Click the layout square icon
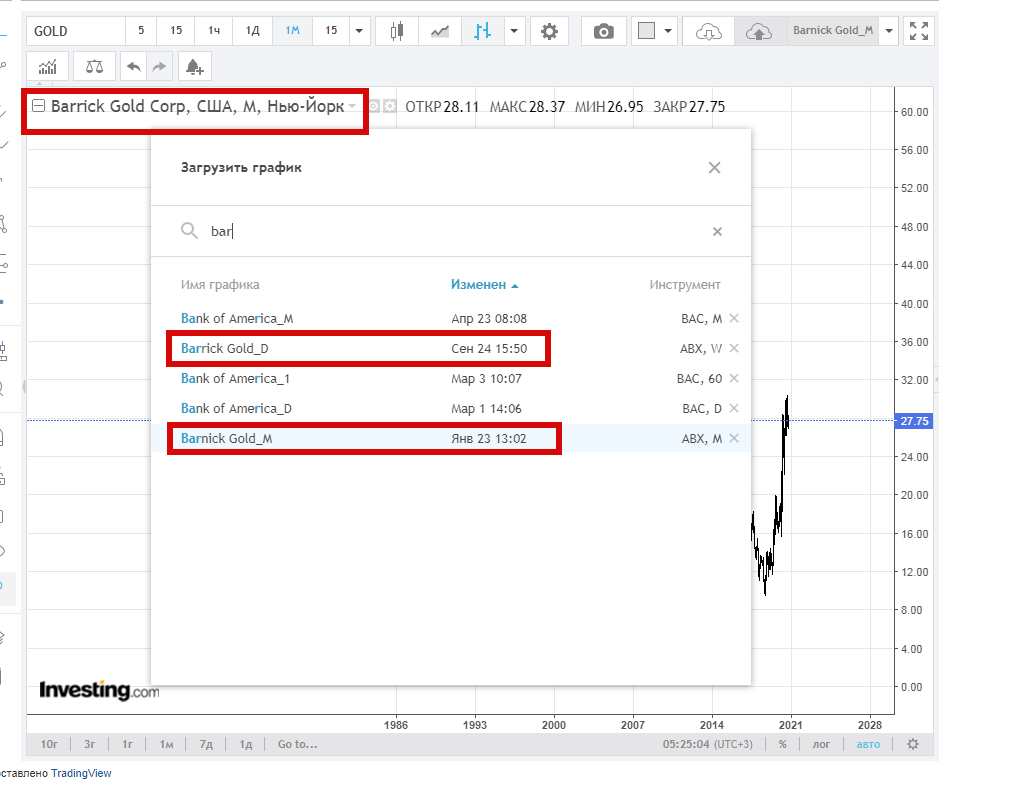 646,31
